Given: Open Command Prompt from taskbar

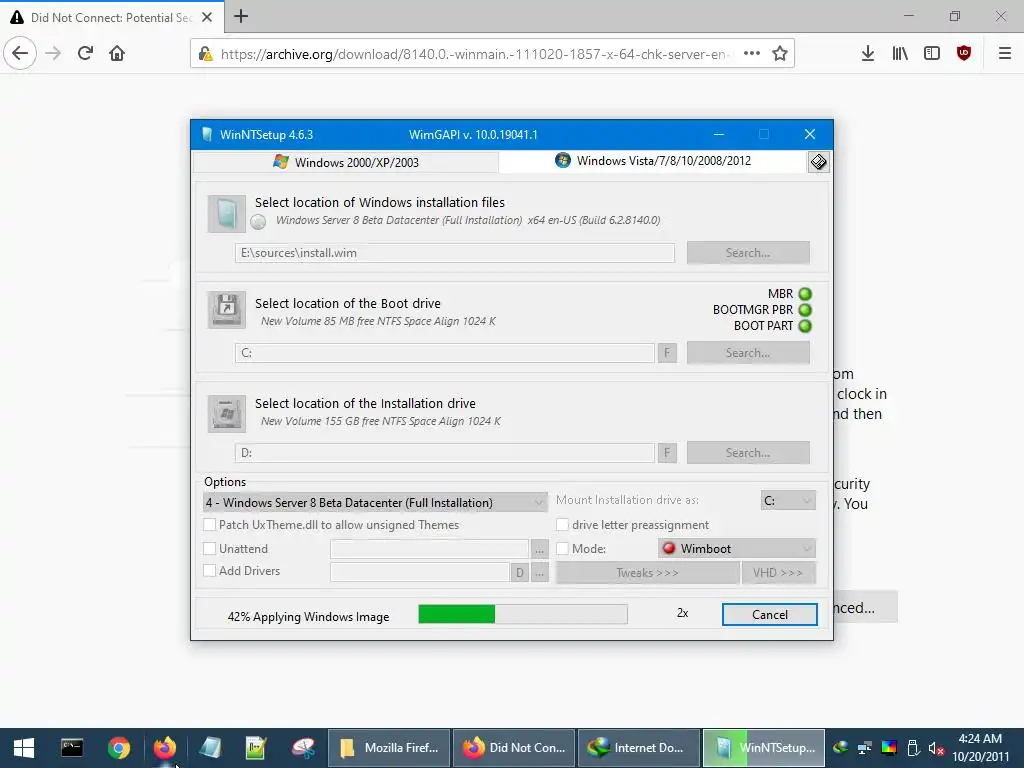Looking at the screenshot, I should click(x=72, y=748).
